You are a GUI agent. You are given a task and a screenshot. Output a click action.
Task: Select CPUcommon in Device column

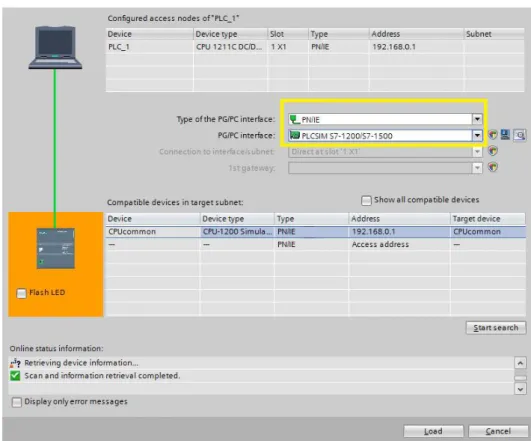[153, 232]
